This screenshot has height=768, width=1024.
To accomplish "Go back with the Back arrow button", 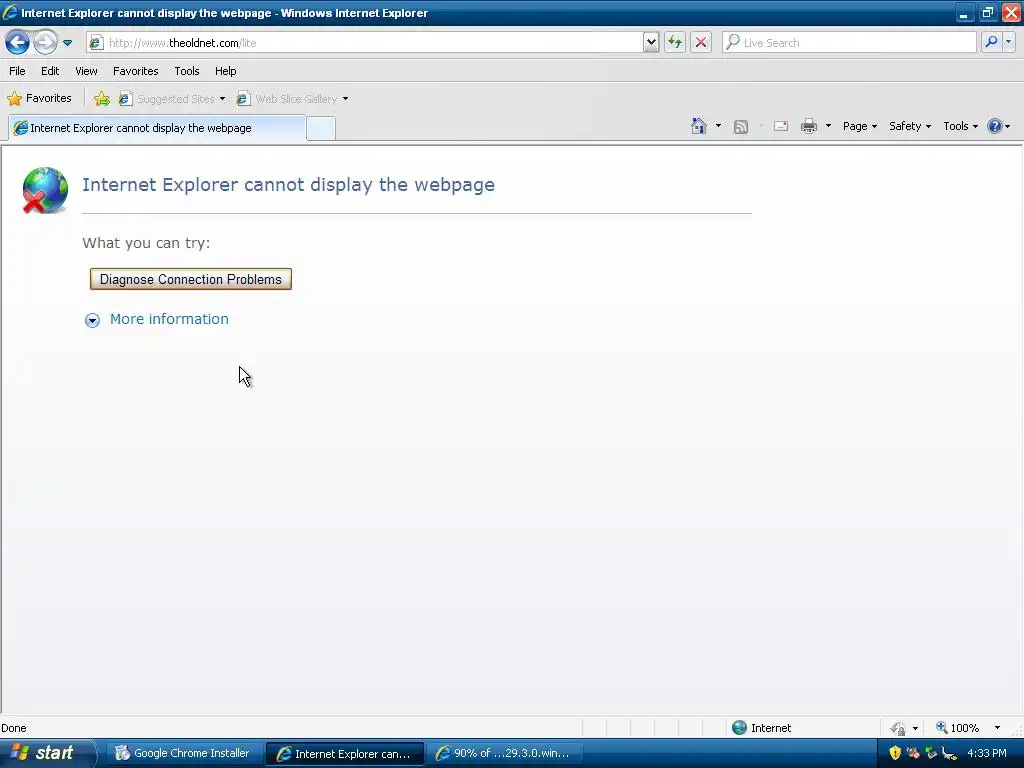I will point(17,43).
